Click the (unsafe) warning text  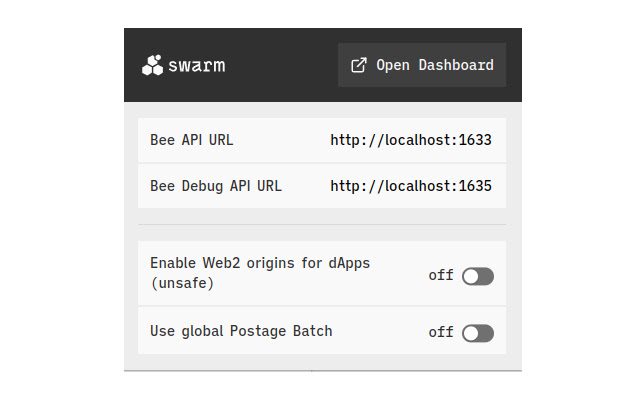point(182,283)
